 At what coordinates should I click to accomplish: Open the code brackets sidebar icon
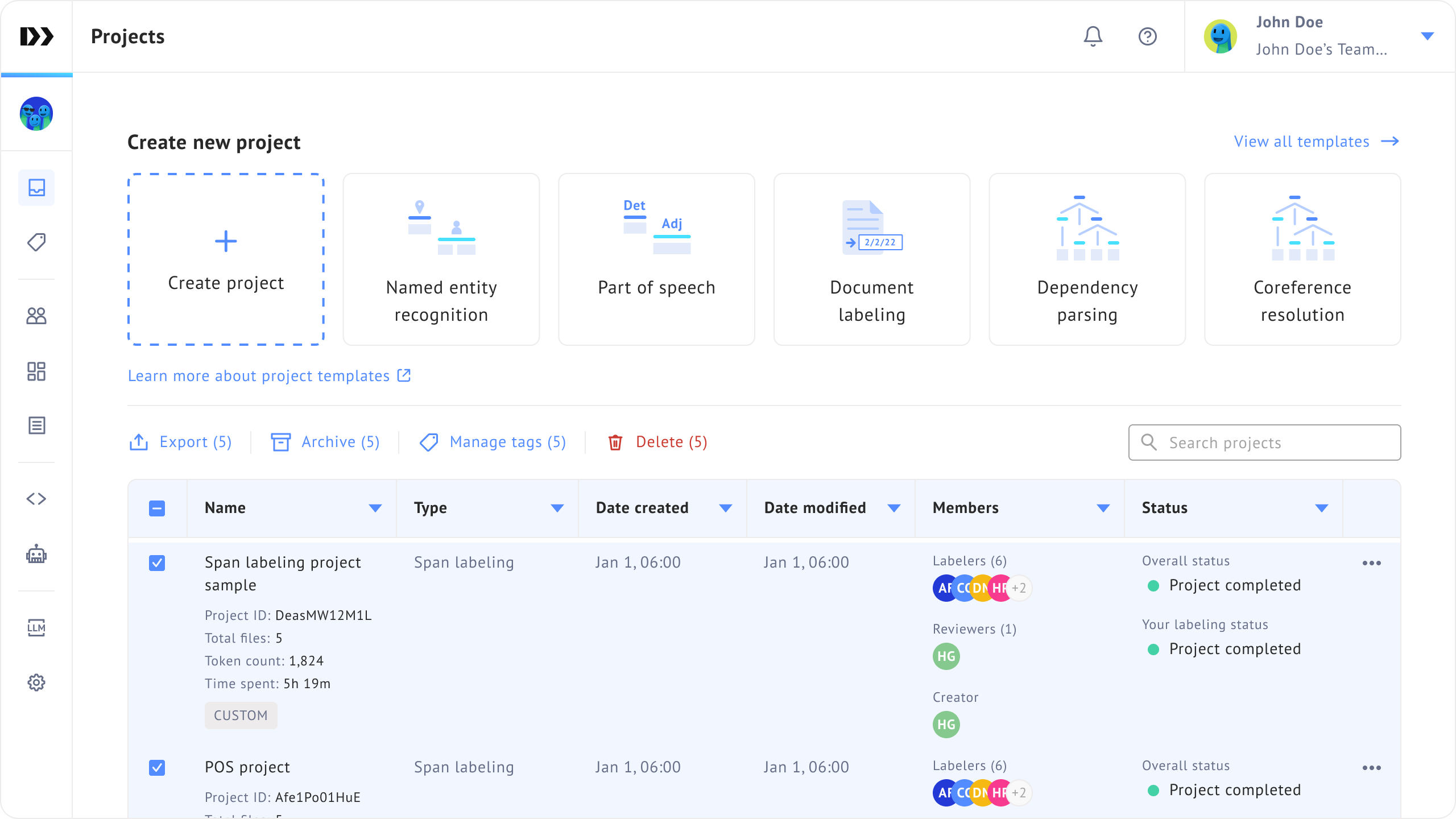tap(36, 499)
